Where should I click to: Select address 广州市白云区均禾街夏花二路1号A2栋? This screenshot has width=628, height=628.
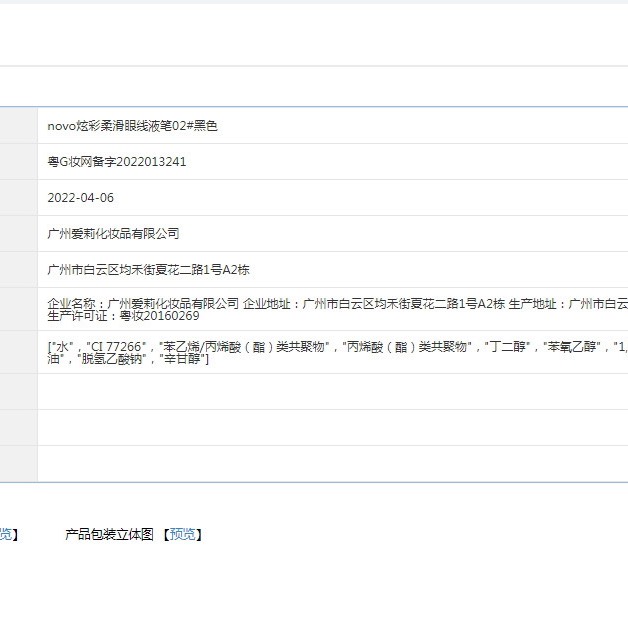coord(148,270)
